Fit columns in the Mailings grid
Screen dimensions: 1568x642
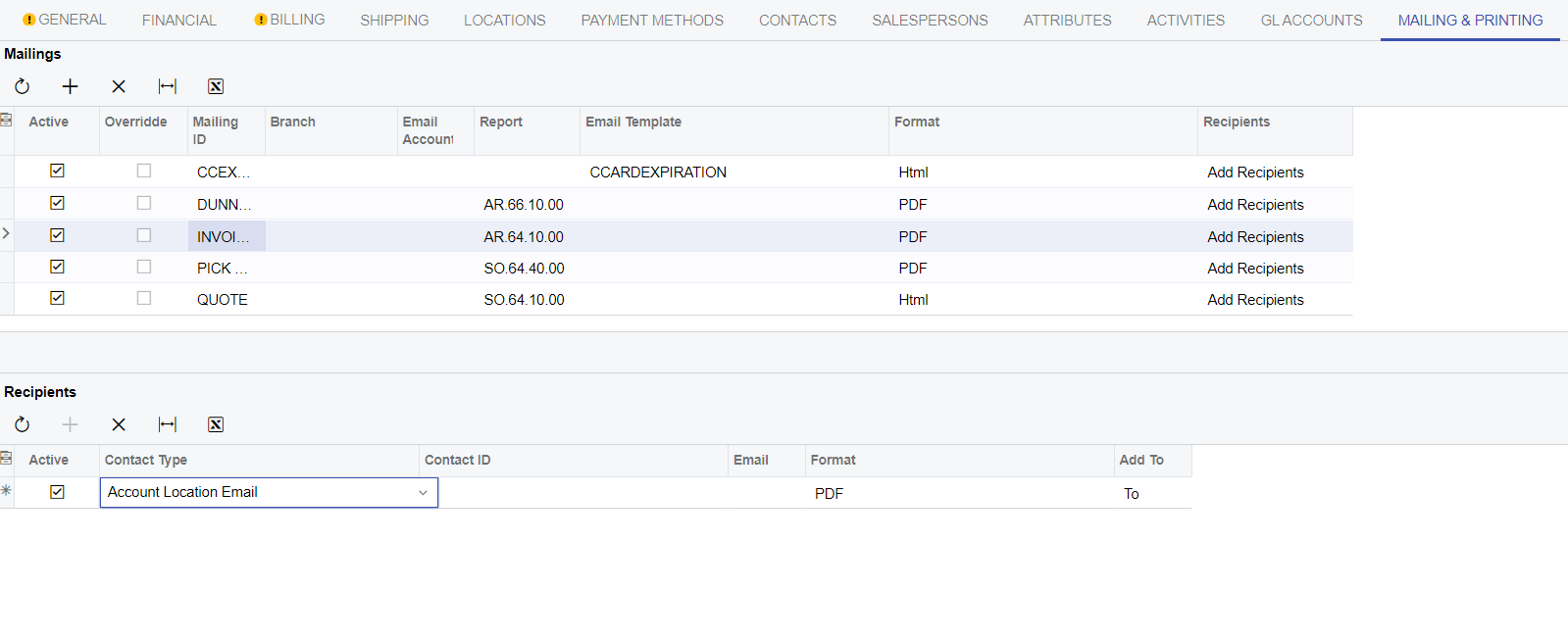tap(168, 86)
